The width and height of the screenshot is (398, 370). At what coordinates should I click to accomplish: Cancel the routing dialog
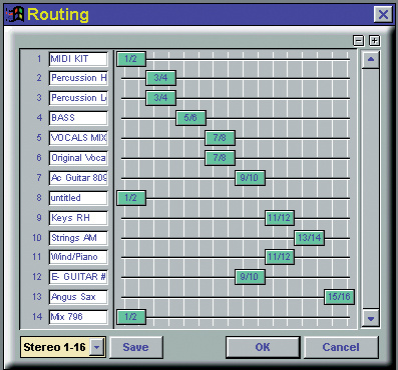click(341, 347)
